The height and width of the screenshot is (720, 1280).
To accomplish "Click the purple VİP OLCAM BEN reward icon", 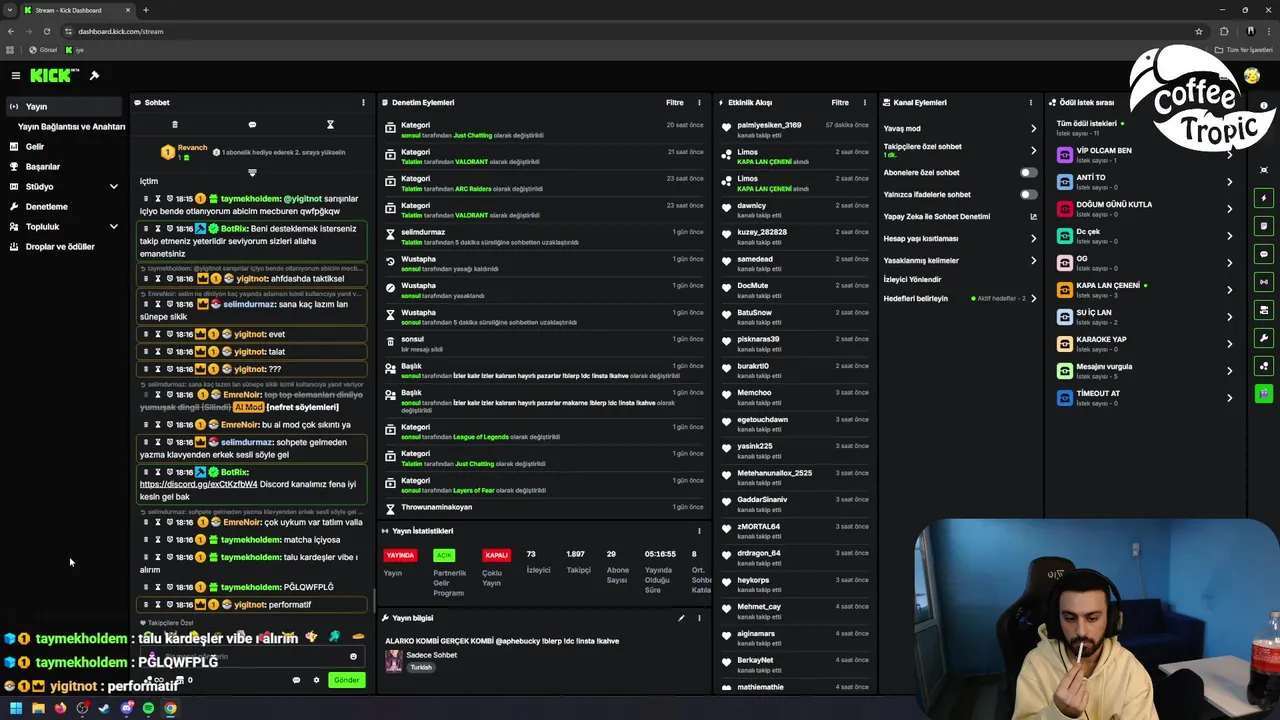I will click(1065, 154).
